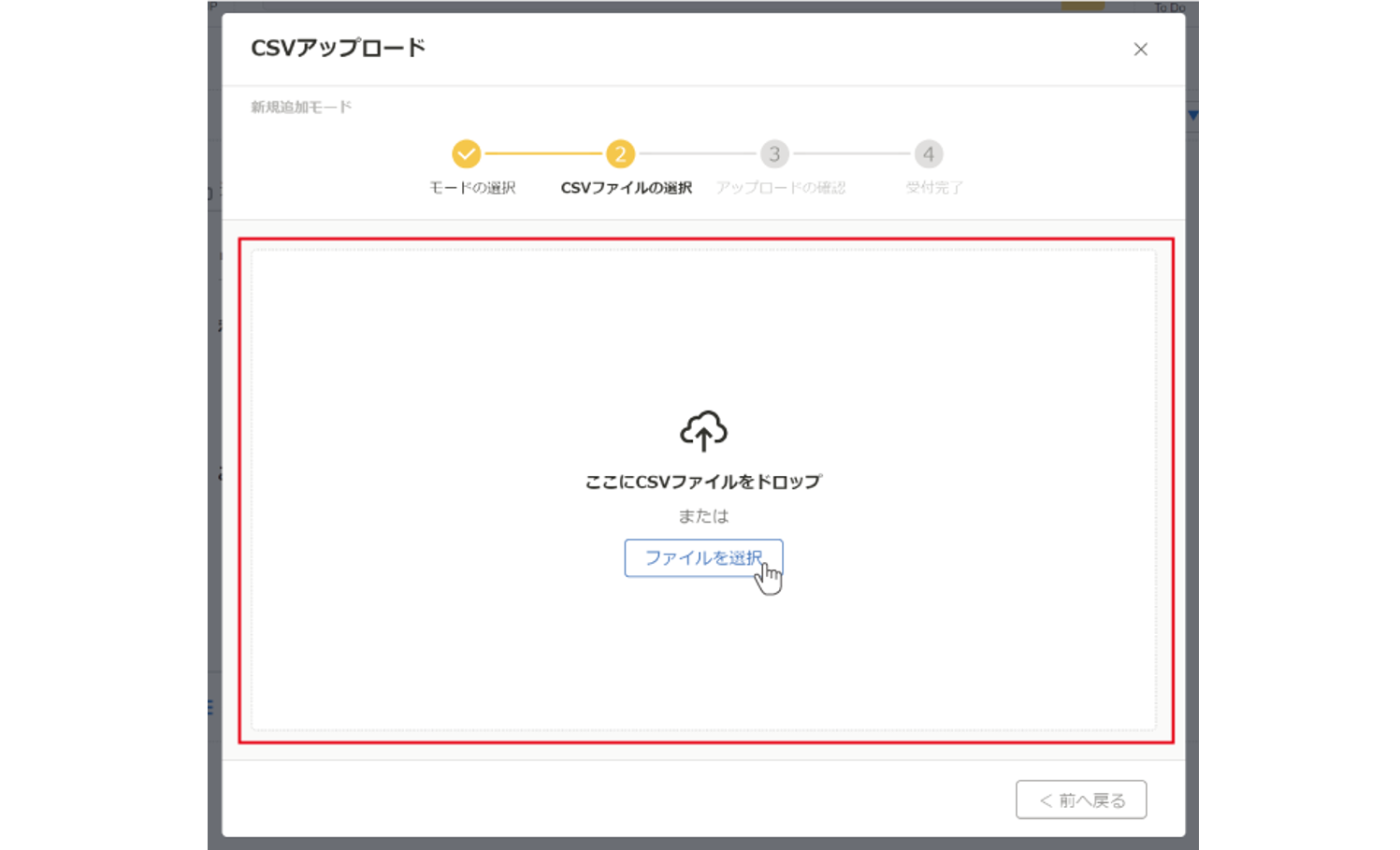Click the 新規追加モード mode label
1400x850 pixels.
[x=301, y=108]
